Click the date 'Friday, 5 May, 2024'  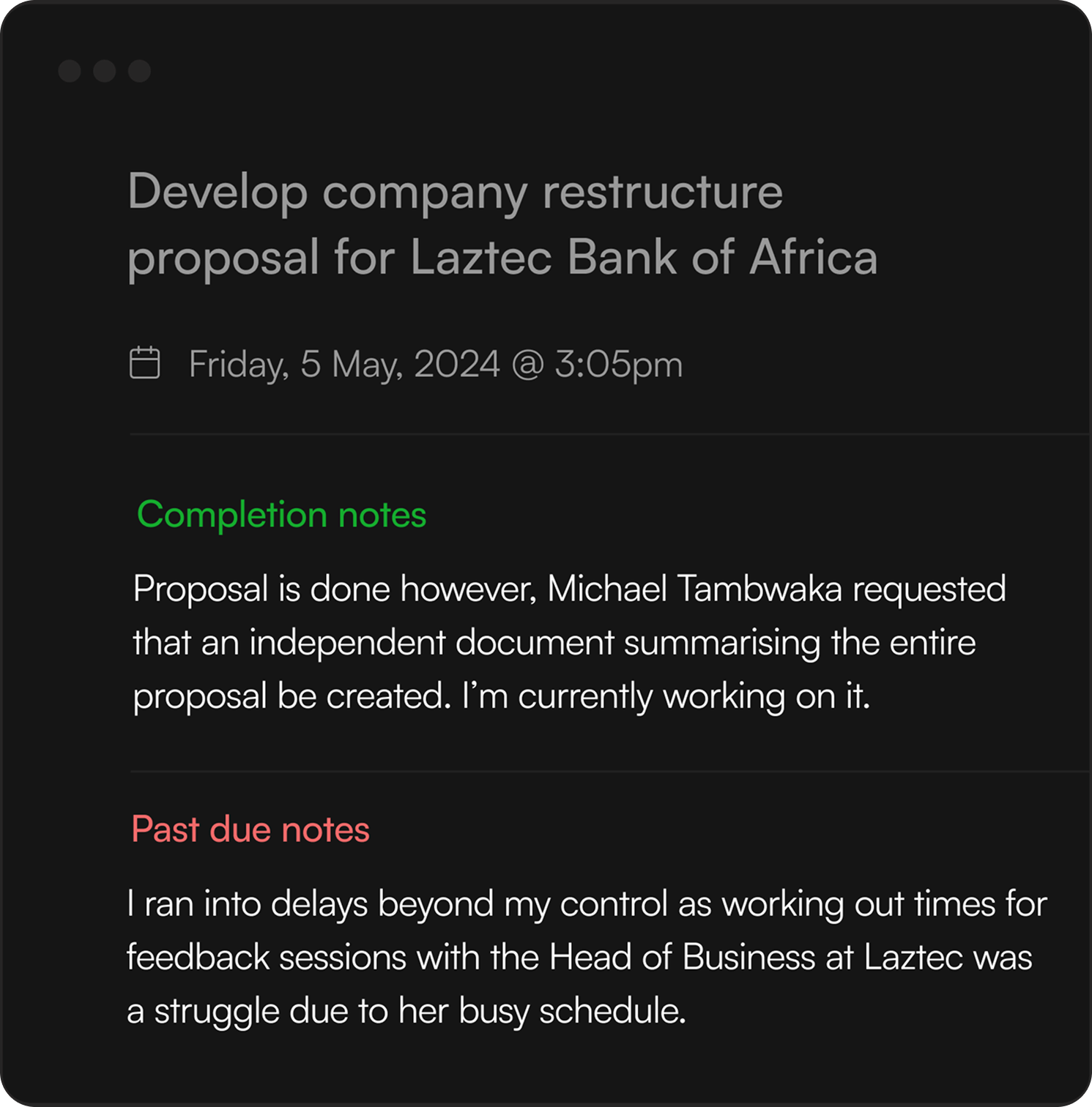[x=344, y=365]
